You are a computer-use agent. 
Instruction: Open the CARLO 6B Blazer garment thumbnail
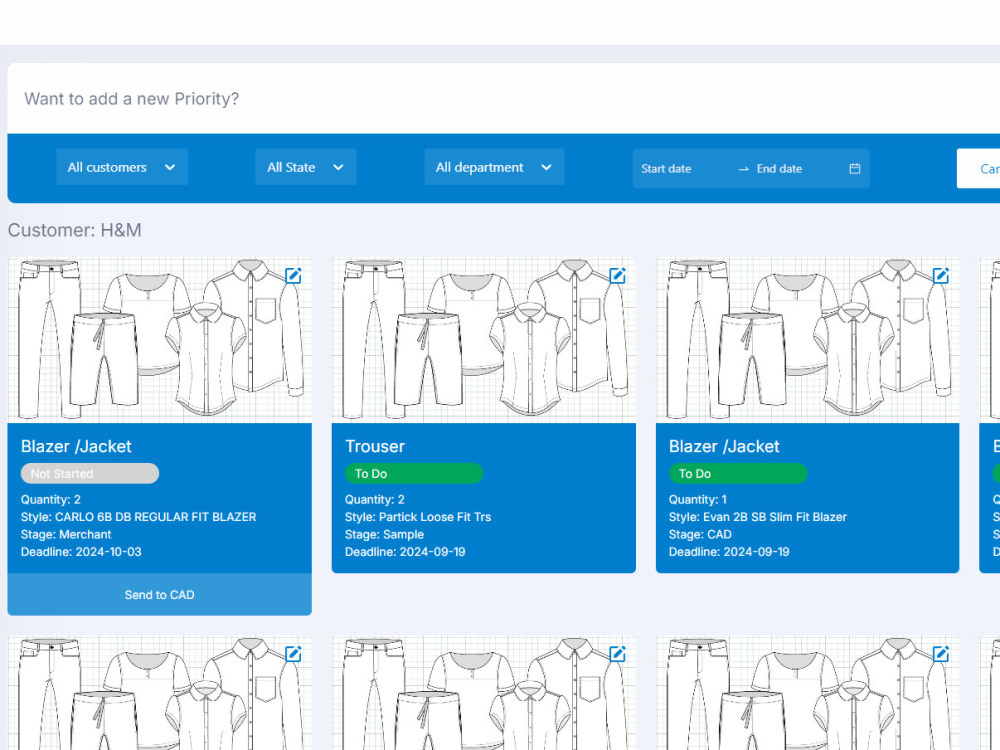(x=159, y=340)
